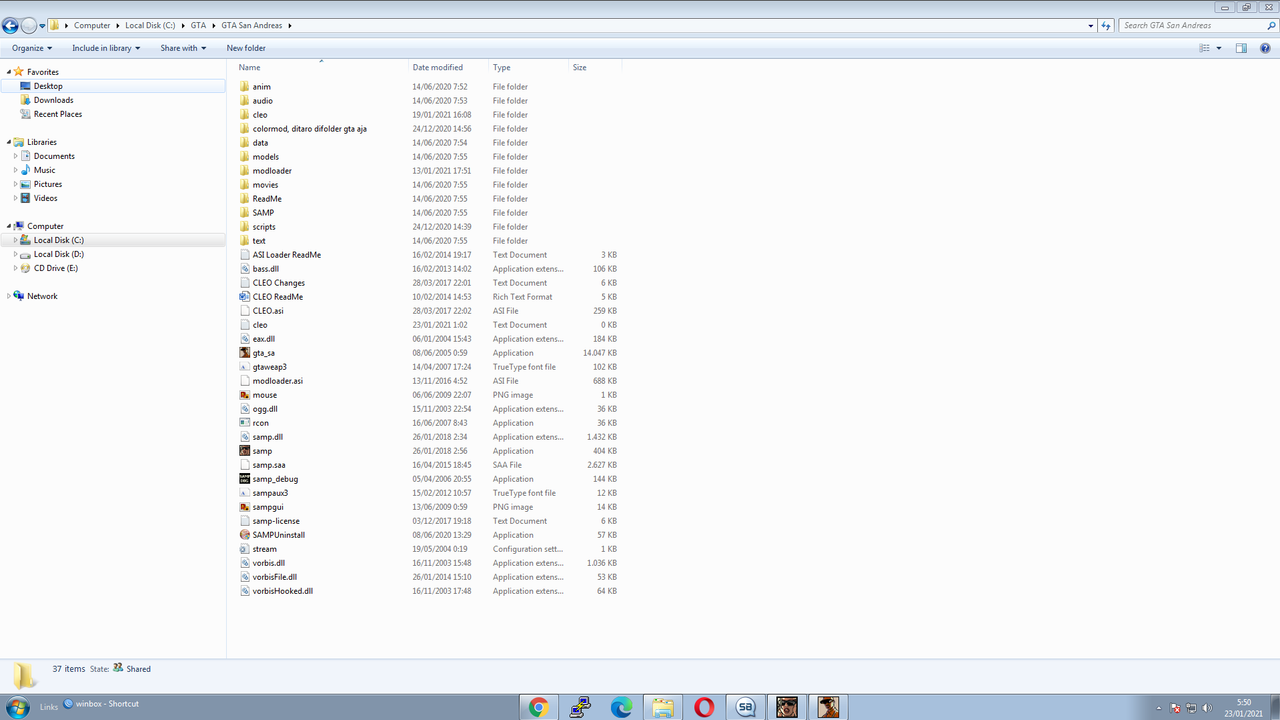The image size is (1280, 720).
Task: Expand the Local Disk (D:) node
Action: tap(15, 254)
